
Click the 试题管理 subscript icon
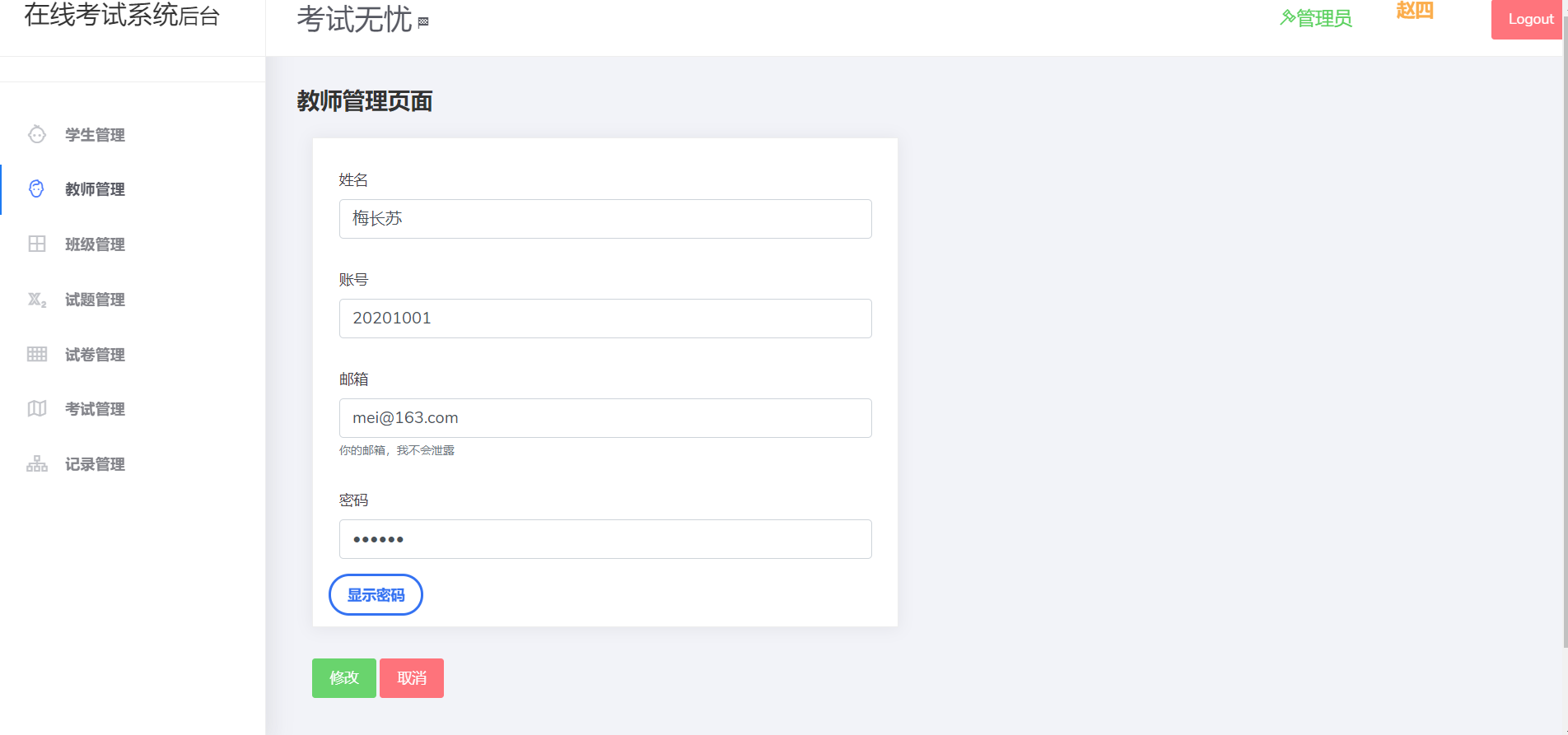[37, 300]
